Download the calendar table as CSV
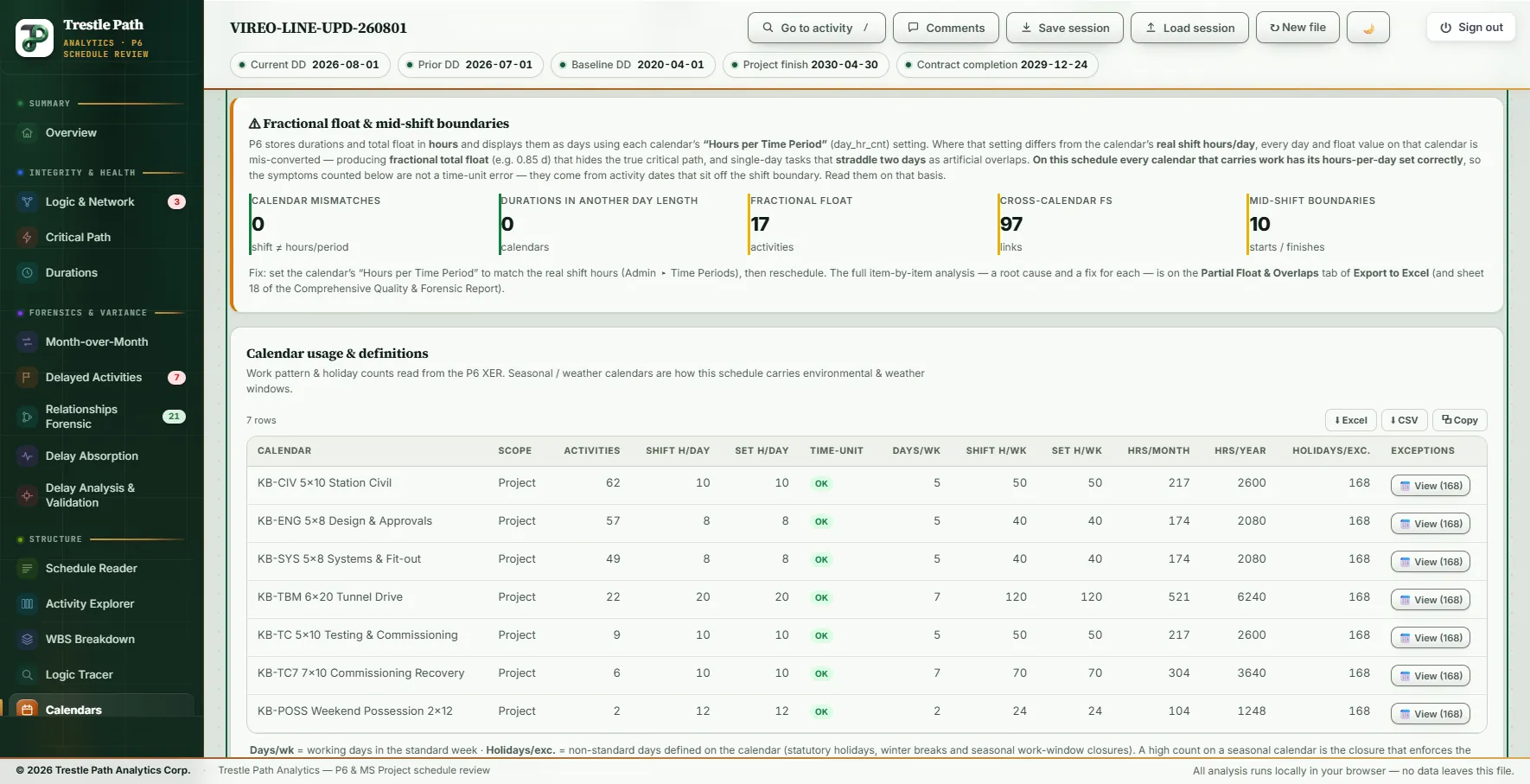 1405,420
